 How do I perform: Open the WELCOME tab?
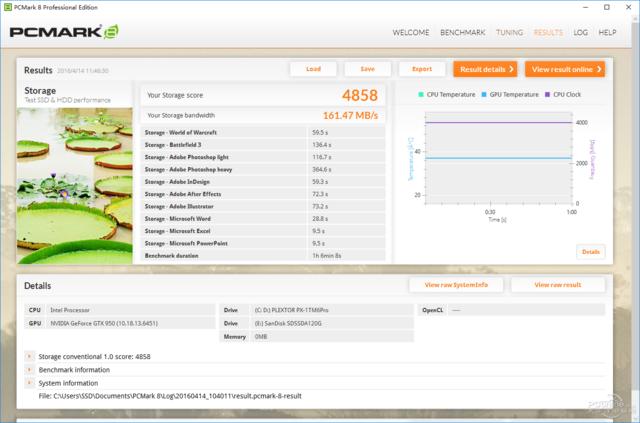coord(411,33)
